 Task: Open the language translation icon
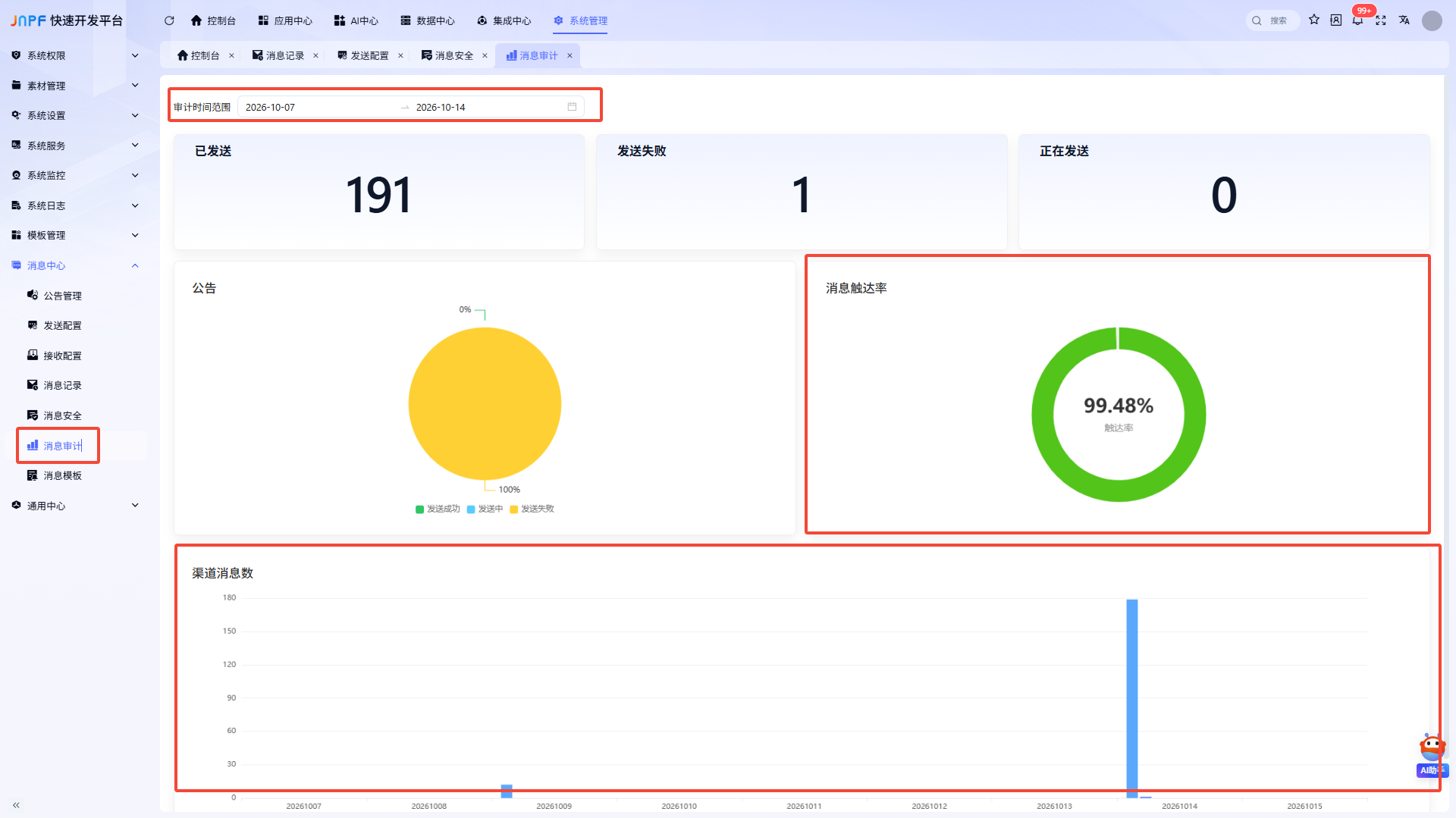pyautogui.click(x=1404, y=20)
